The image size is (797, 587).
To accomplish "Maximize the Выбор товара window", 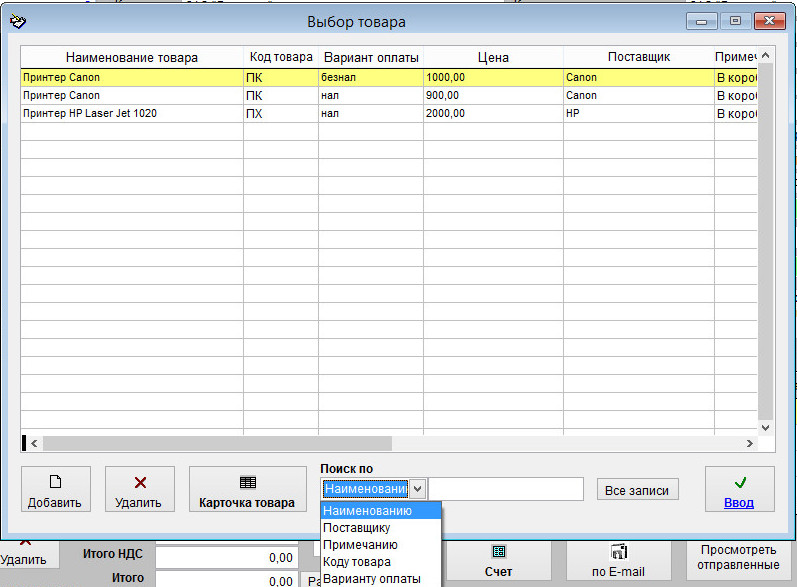I will pyautogui.click(x=735, y=21).
